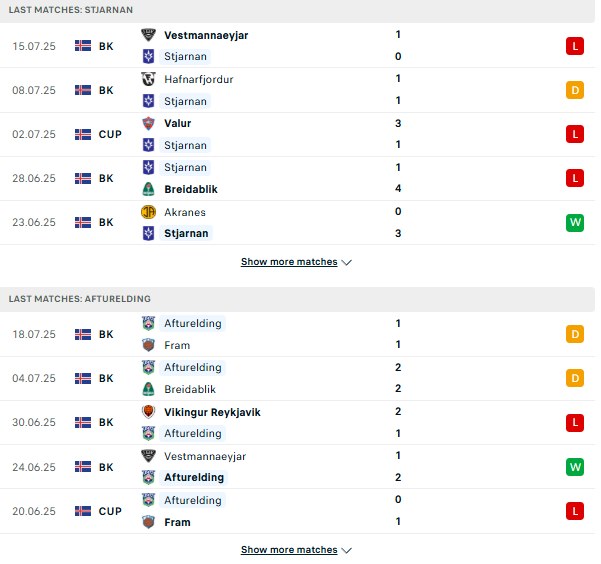Expand more matches under Afturelding section

click(289, 549)
